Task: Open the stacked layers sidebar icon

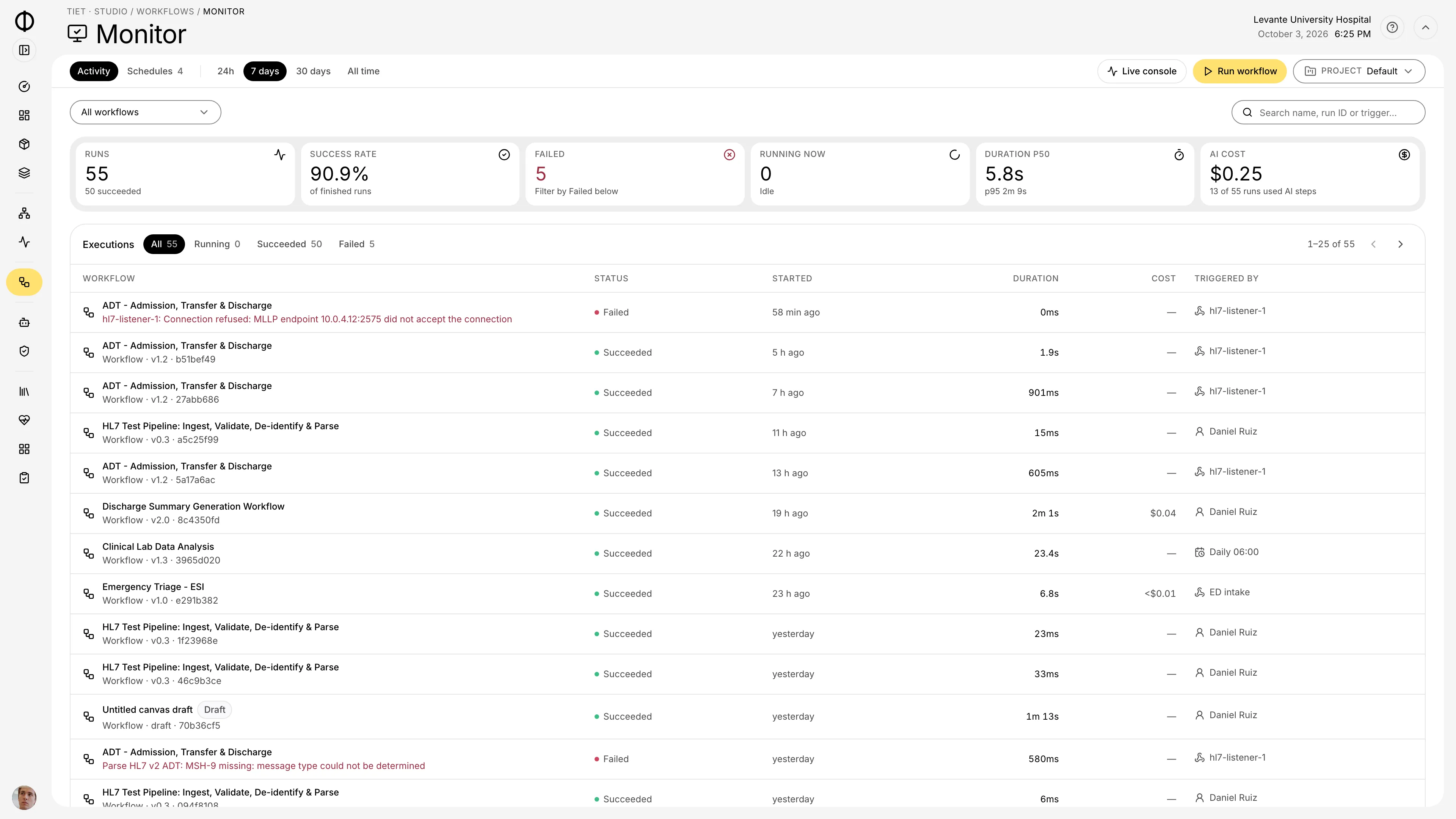Action: [x=24, y=173]
